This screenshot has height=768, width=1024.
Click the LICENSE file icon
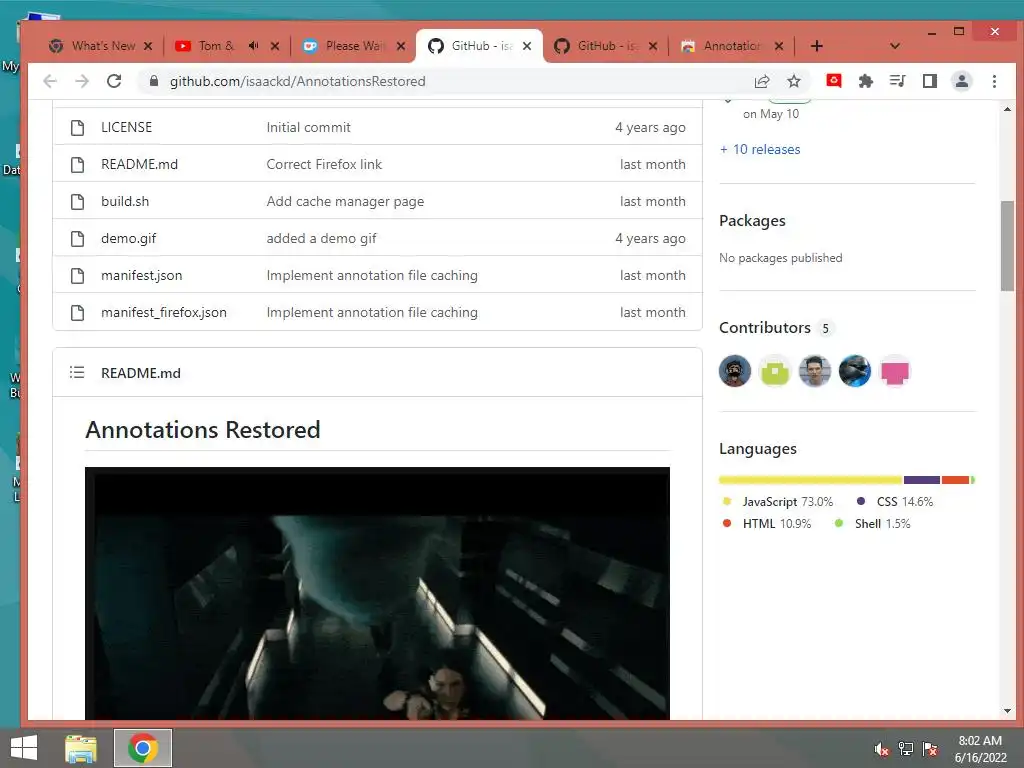pos(77,127)
